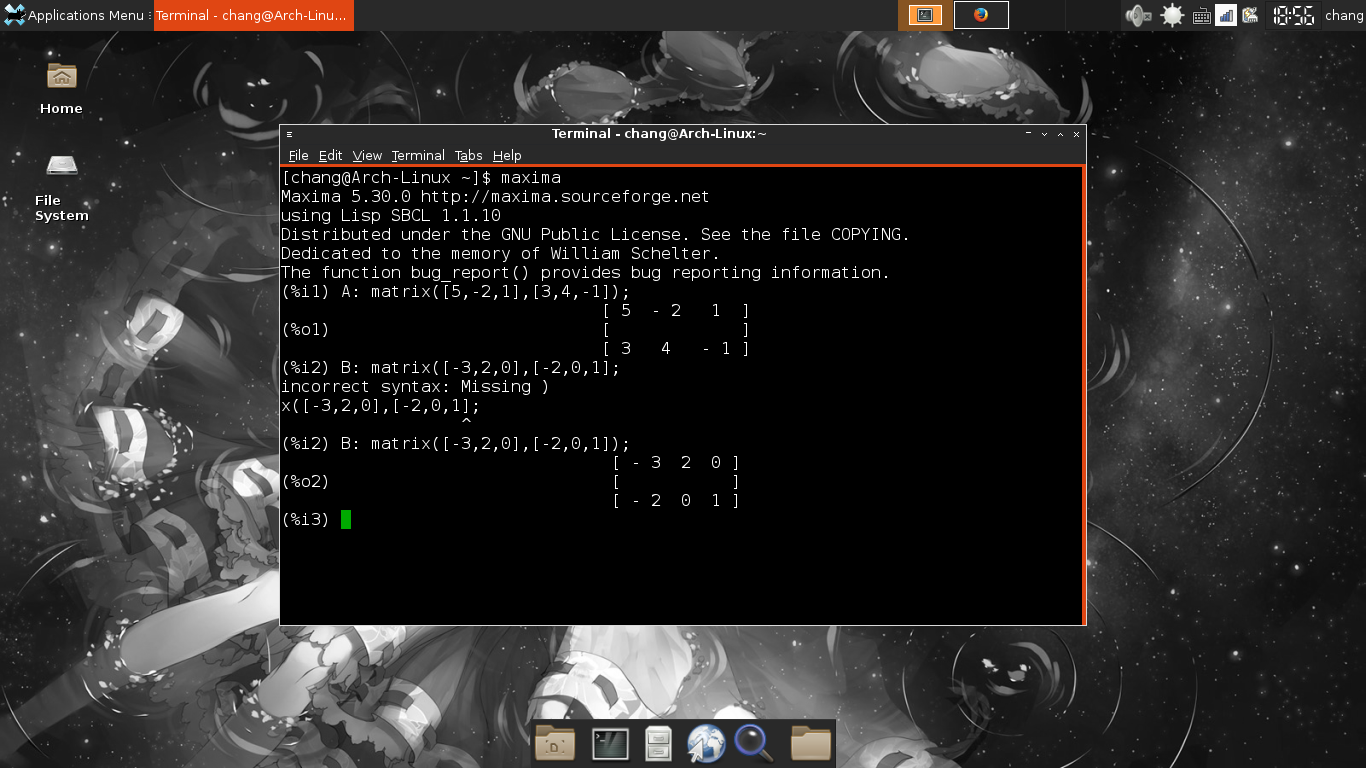The height and width of the screenshot is (768, 1366).
Task: Click the '(%o2)' output label
Action: [305, 482]
